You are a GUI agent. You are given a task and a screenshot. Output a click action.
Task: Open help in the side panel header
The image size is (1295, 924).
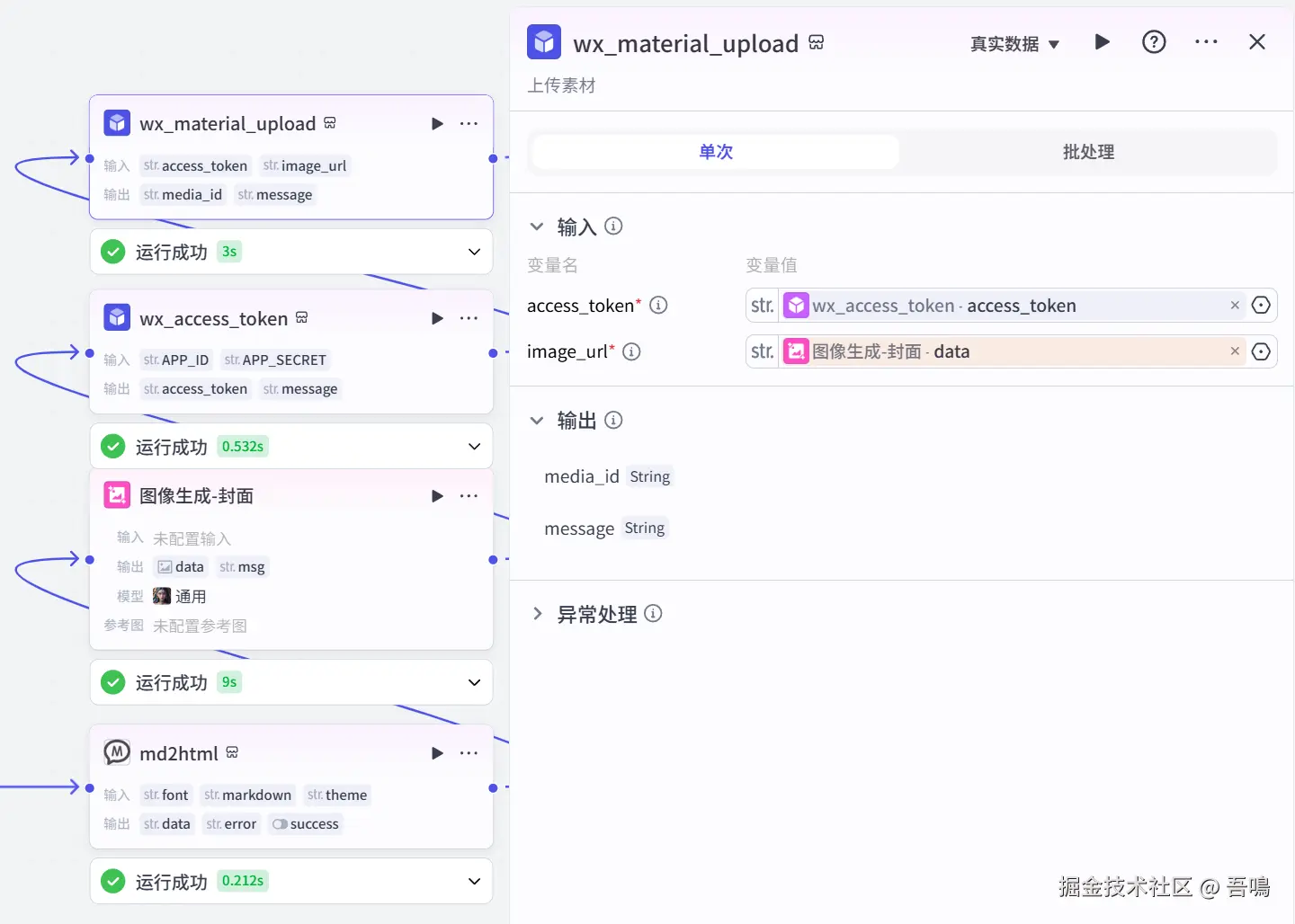(1154, 41)
